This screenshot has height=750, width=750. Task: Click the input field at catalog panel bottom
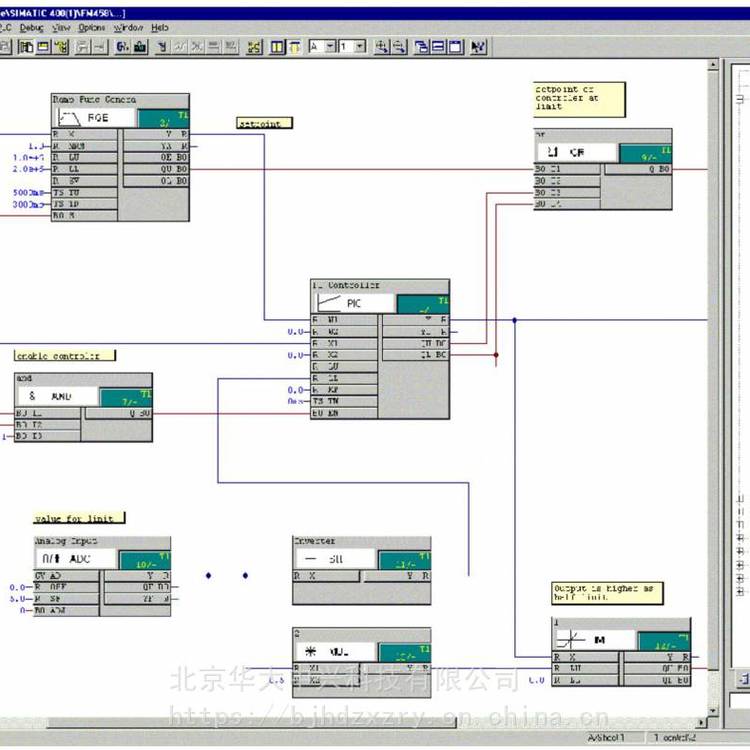tap(740, 700)
